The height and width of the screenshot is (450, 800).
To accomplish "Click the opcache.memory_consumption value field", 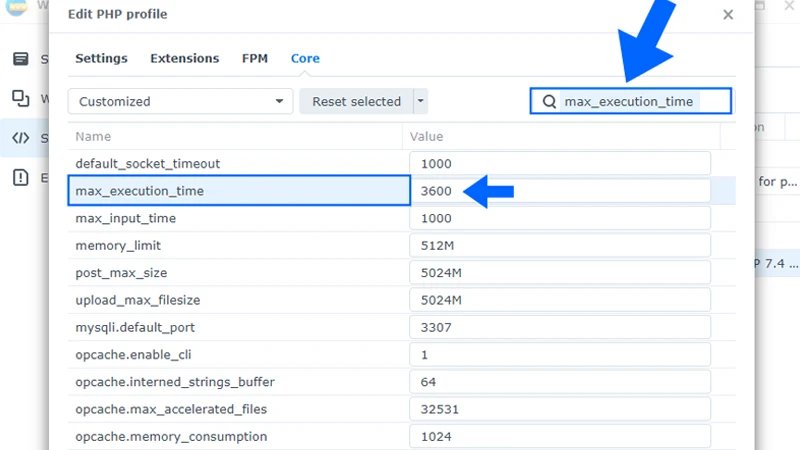I will coord(560,436).
